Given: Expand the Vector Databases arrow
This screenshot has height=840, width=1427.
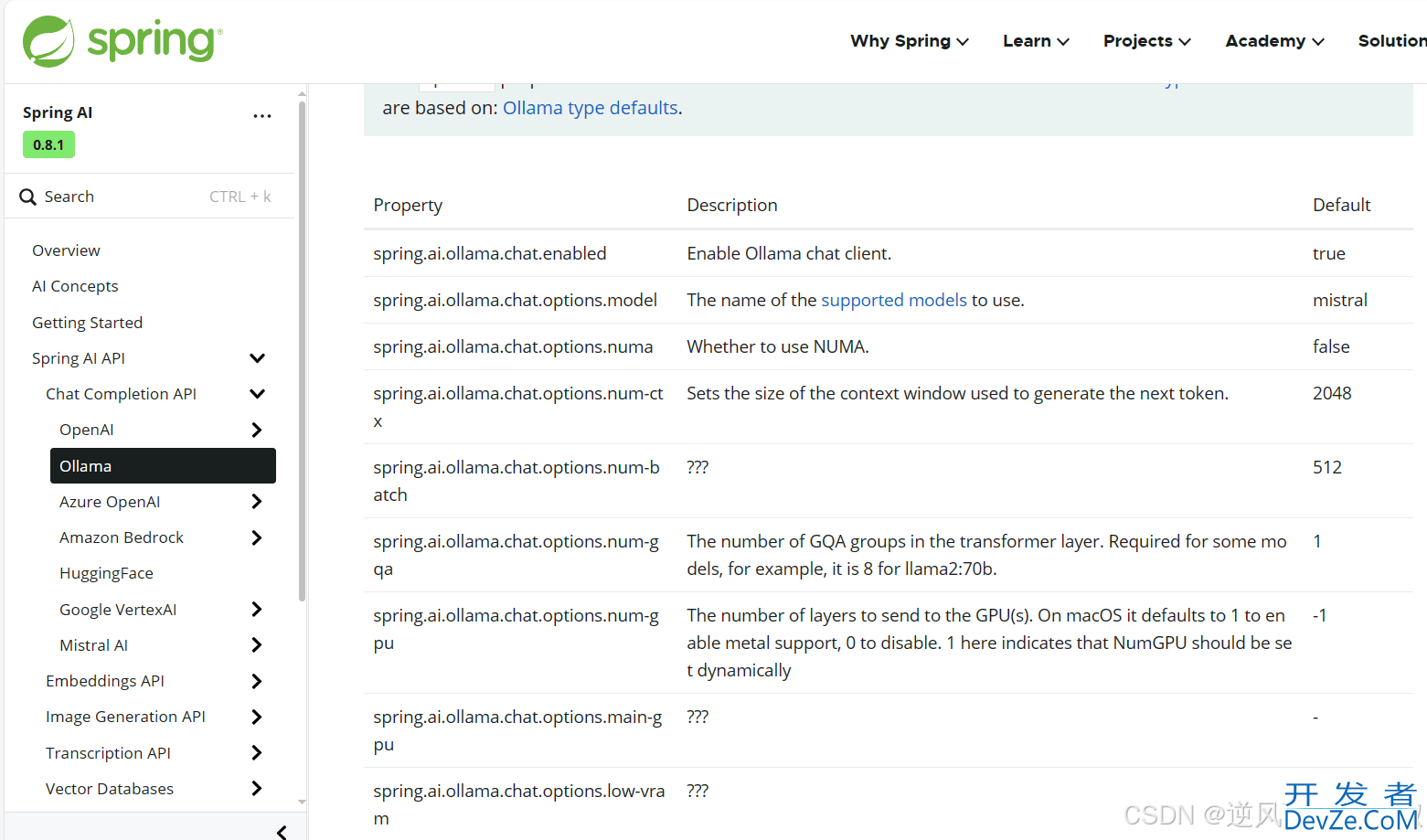Looking at the screenshot, I should (x=257, y=789).
